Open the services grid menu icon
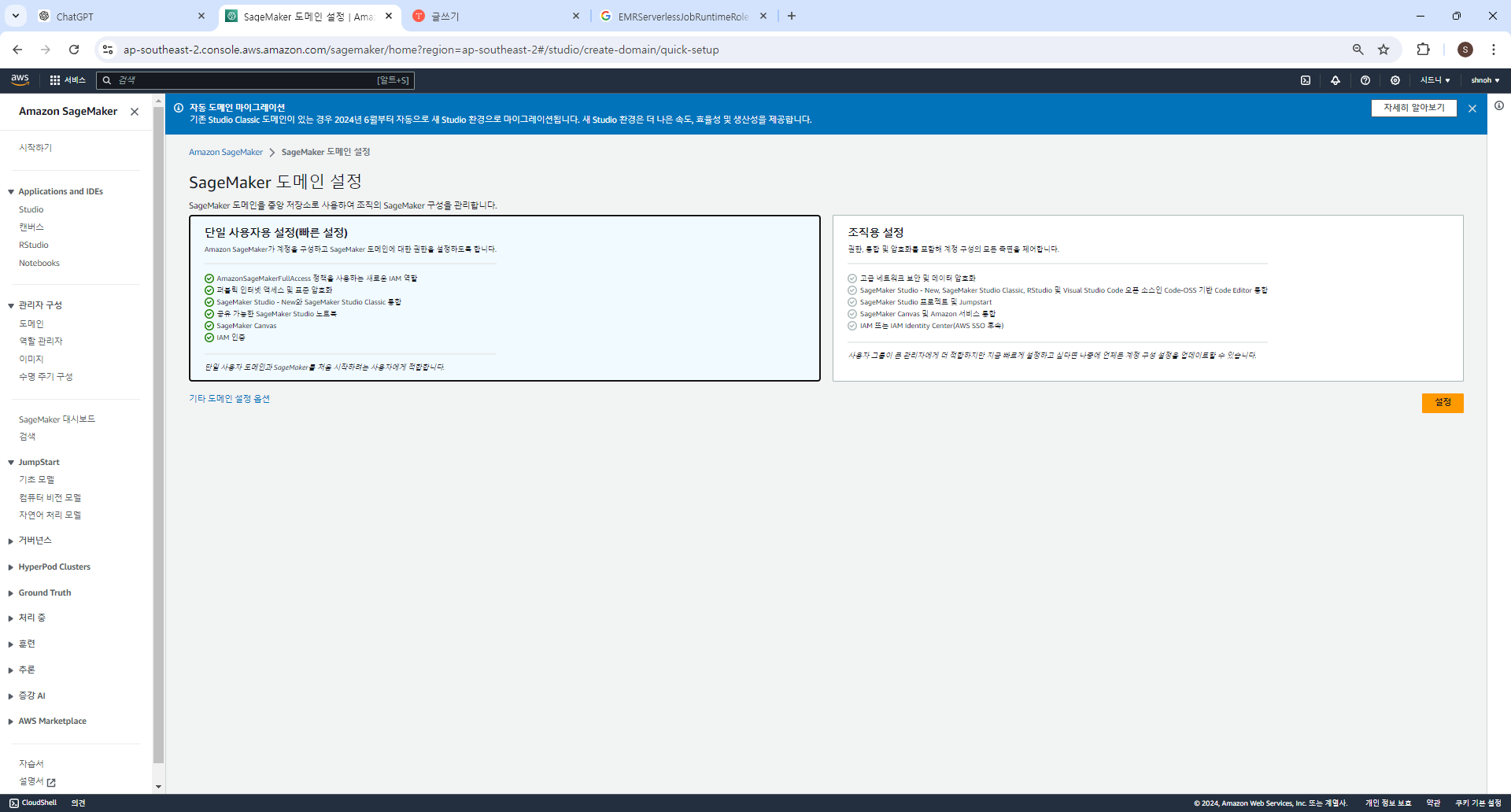 click(55, 80)
